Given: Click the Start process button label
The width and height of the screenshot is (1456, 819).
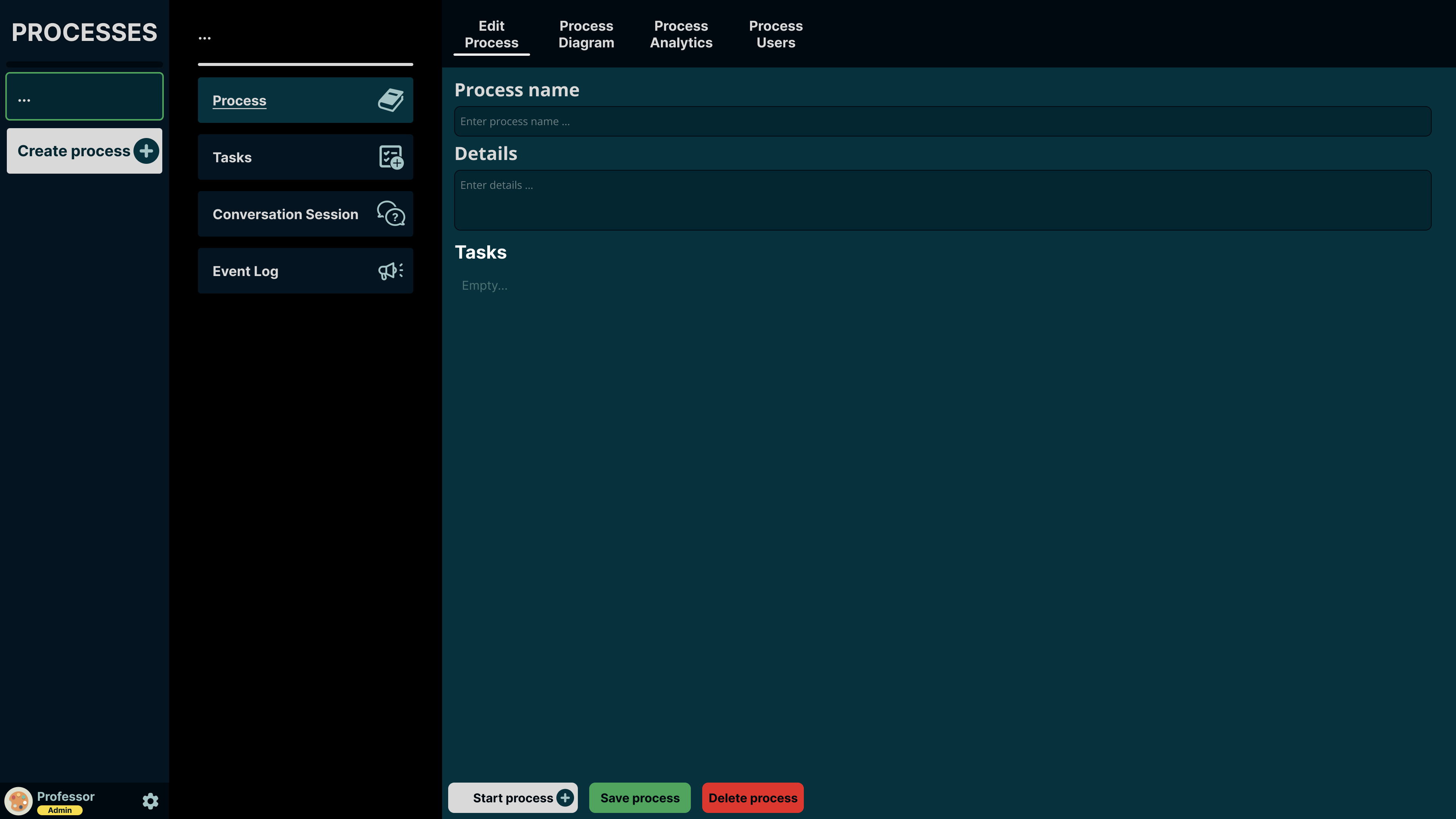Looking at the screenshot, I should click(x=512, y=797).
